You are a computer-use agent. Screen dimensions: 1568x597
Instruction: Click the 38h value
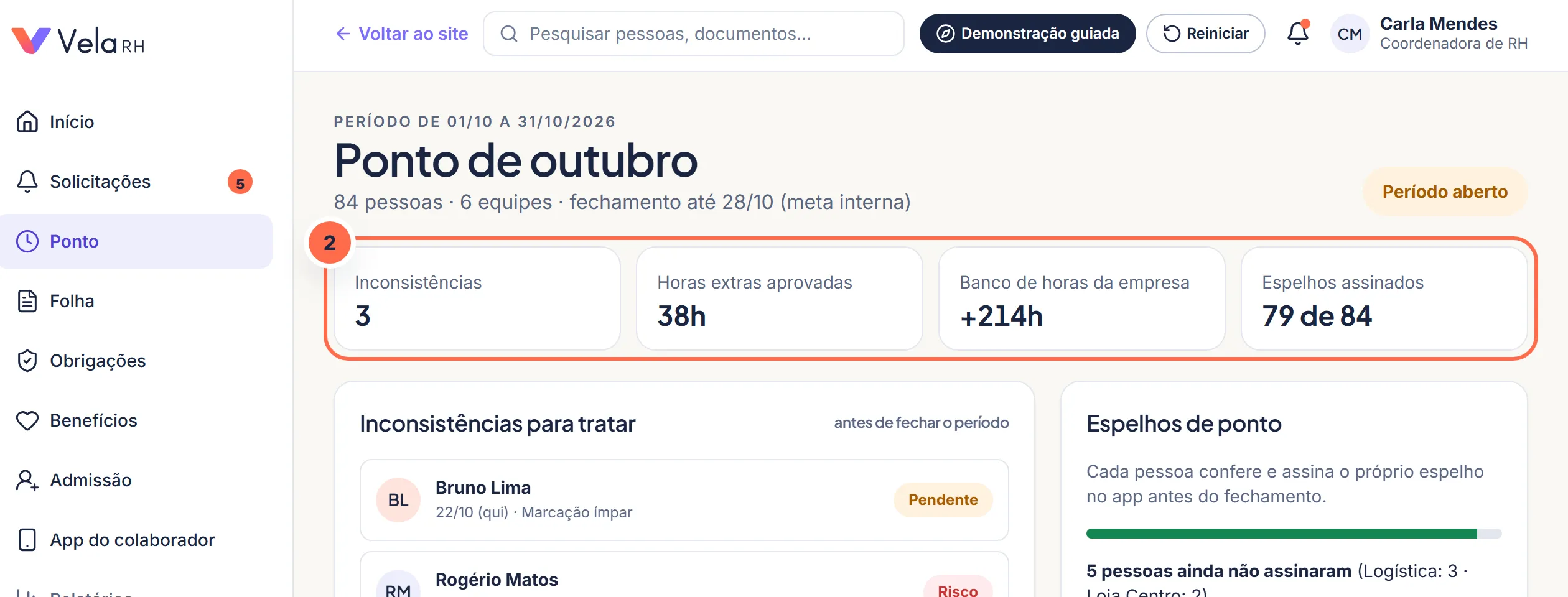click(x=682, y=316)
